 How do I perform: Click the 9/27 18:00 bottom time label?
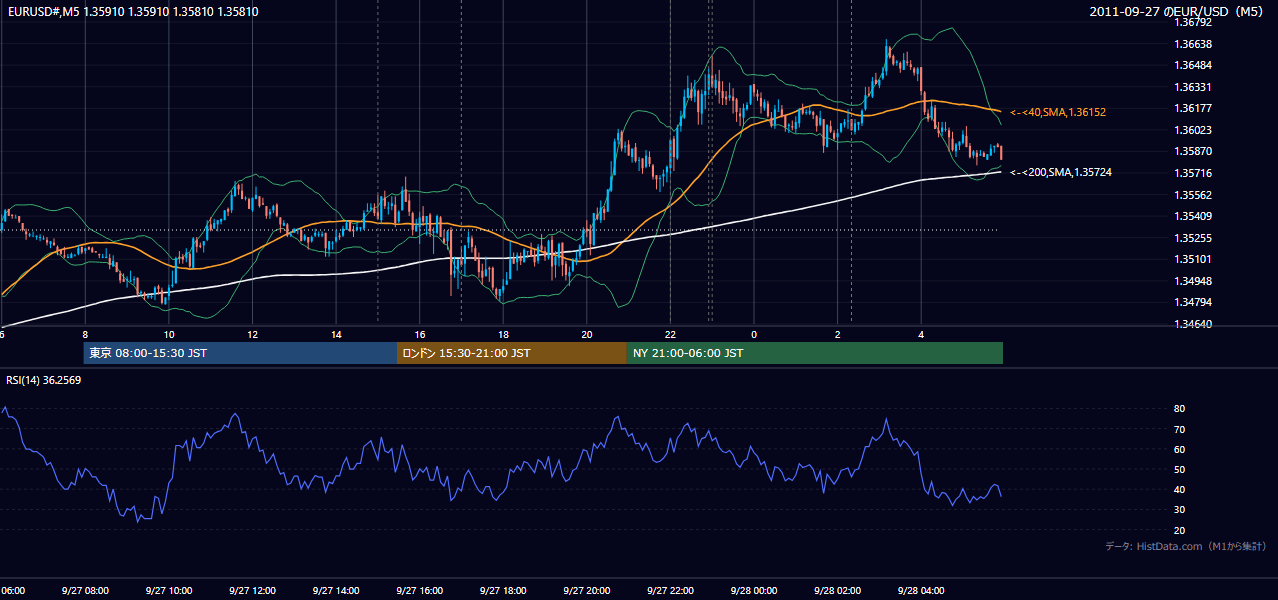[x=503, y=591]
